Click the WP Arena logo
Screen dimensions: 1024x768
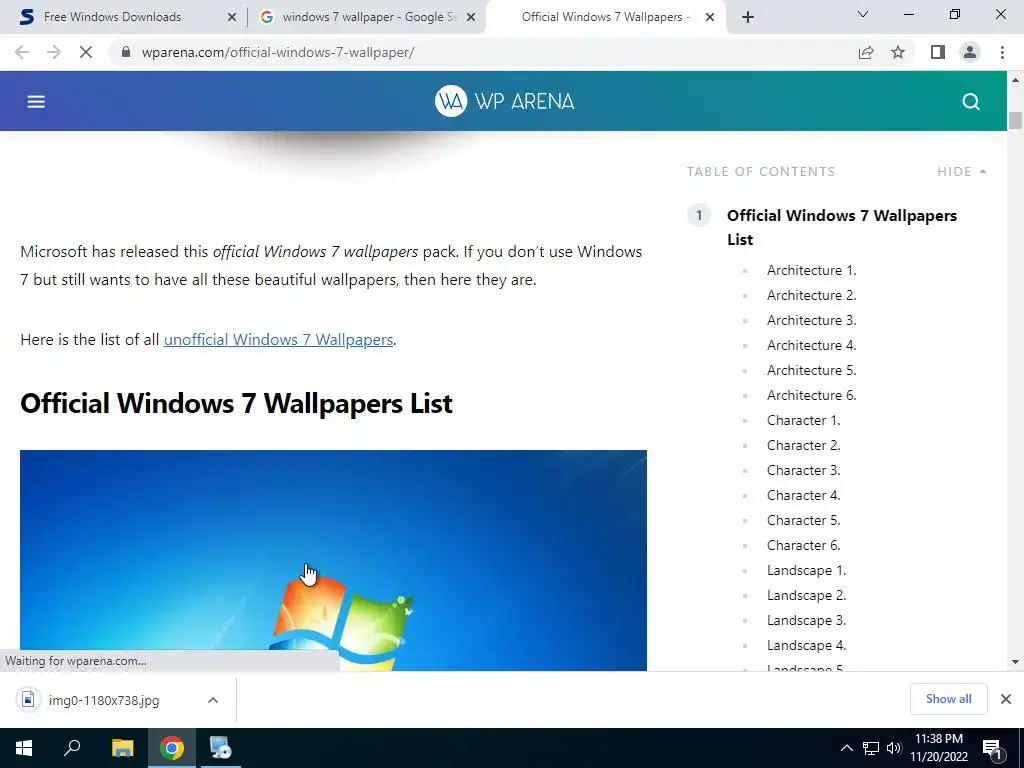(504, 101)
